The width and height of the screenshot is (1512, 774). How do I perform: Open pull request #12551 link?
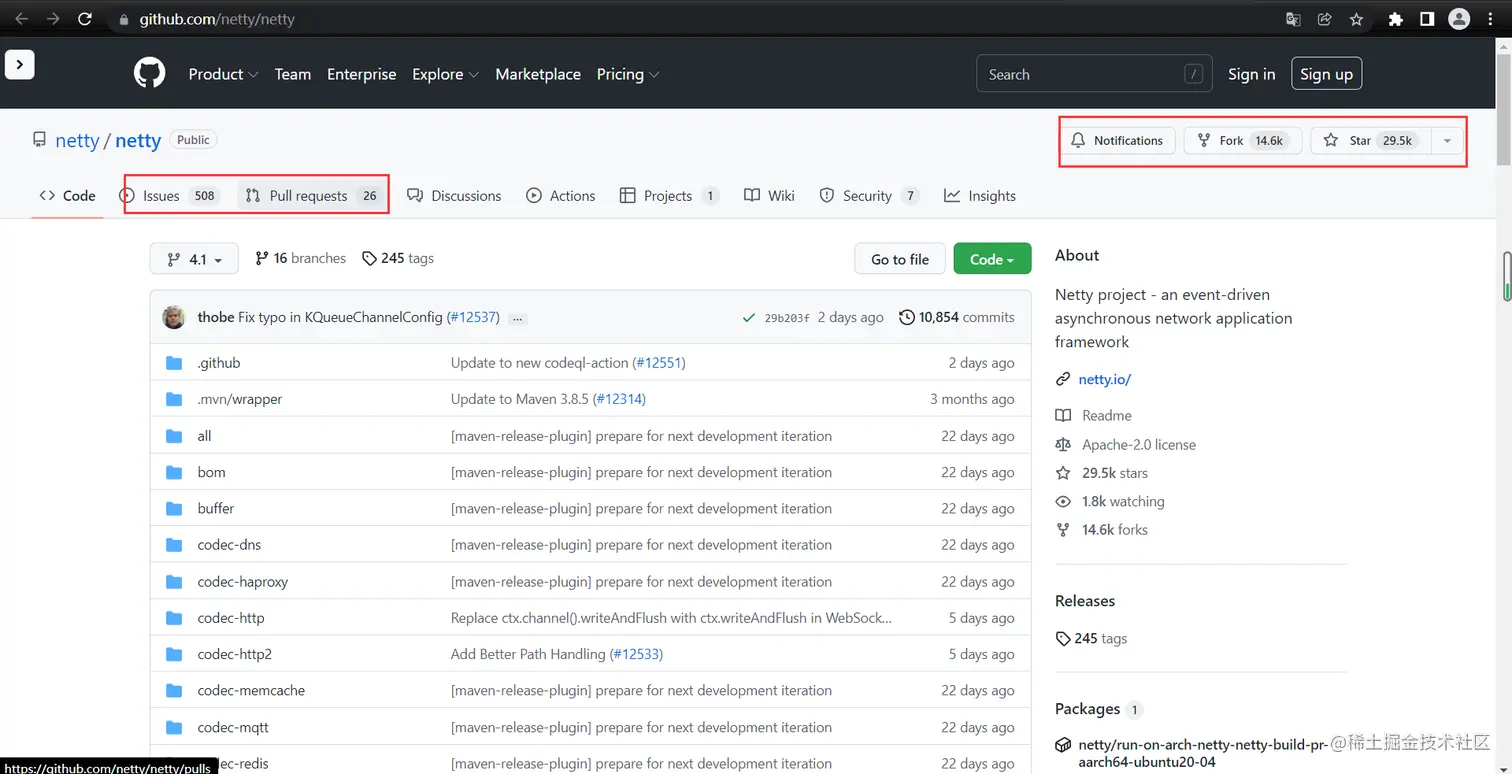[x=660, y=363]
